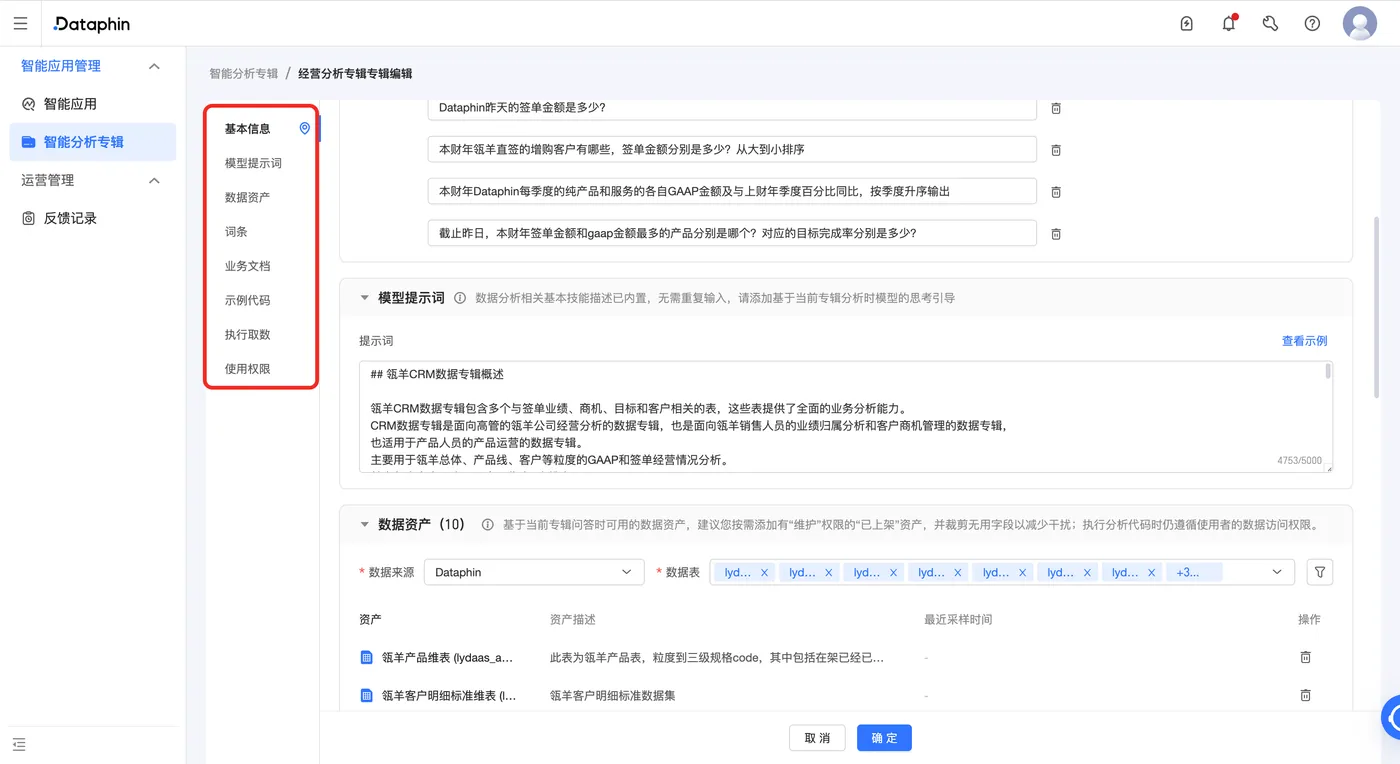
Task: Collapse the sidebar using the bottom-left icon
Action: [19, 744]
